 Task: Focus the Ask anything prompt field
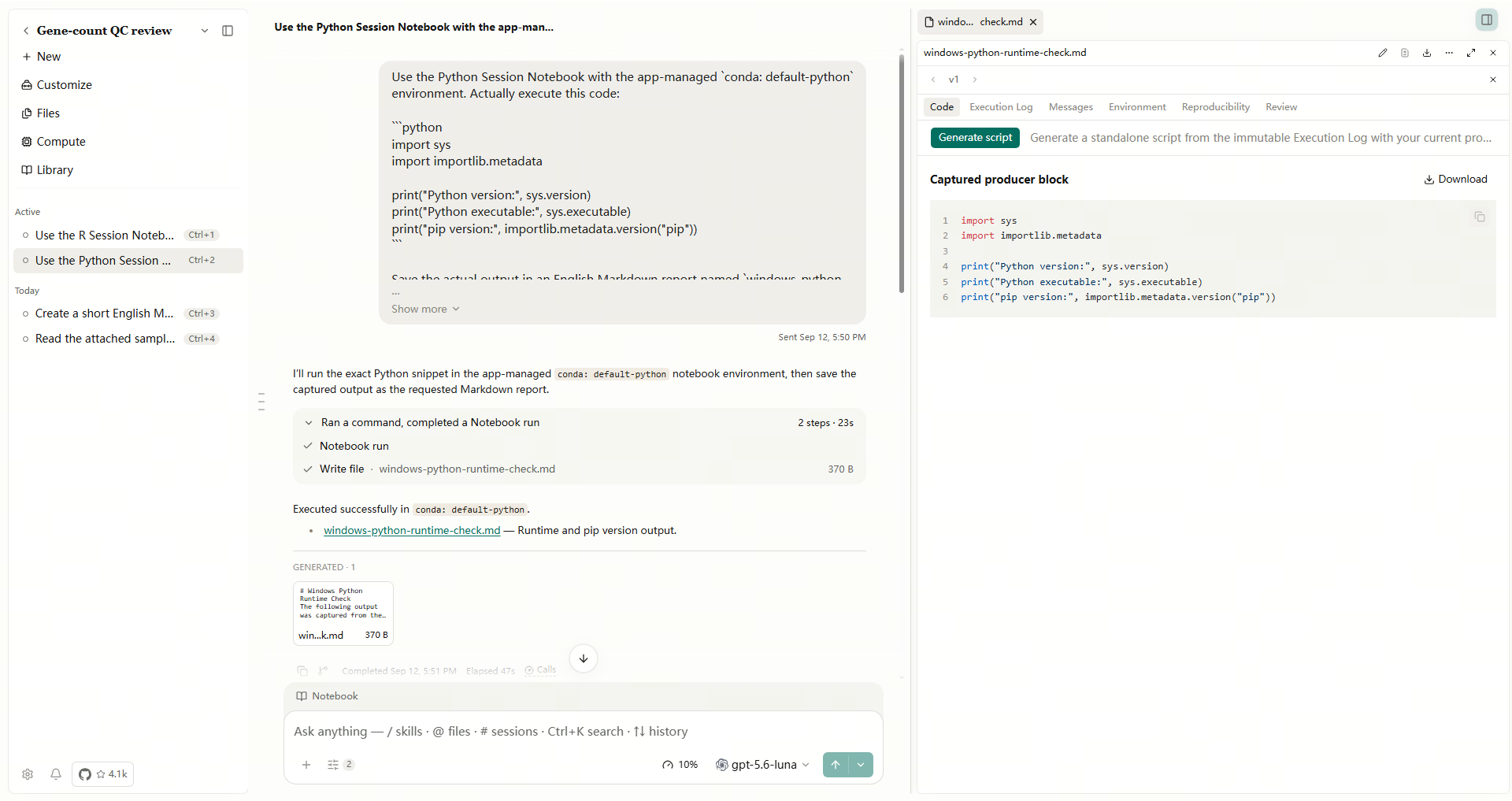click(x=583, y=732)
